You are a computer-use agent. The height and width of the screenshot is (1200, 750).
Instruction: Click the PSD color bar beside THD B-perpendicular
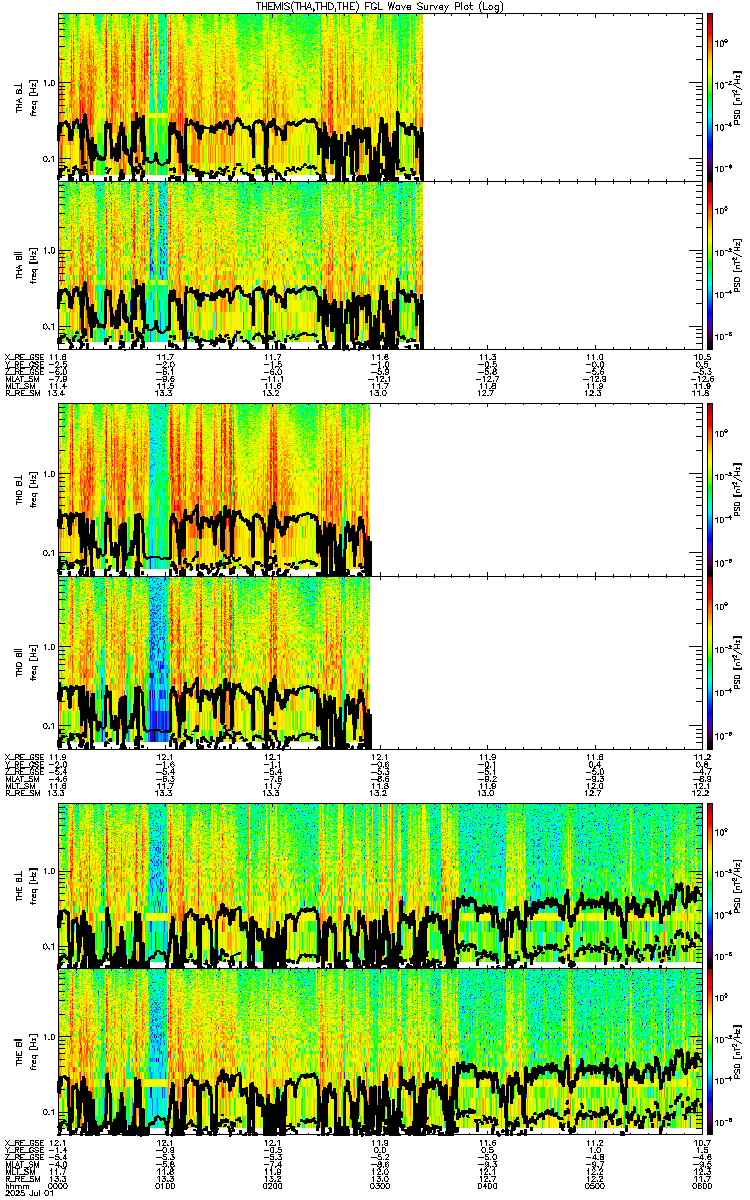(x=709, y=488)
